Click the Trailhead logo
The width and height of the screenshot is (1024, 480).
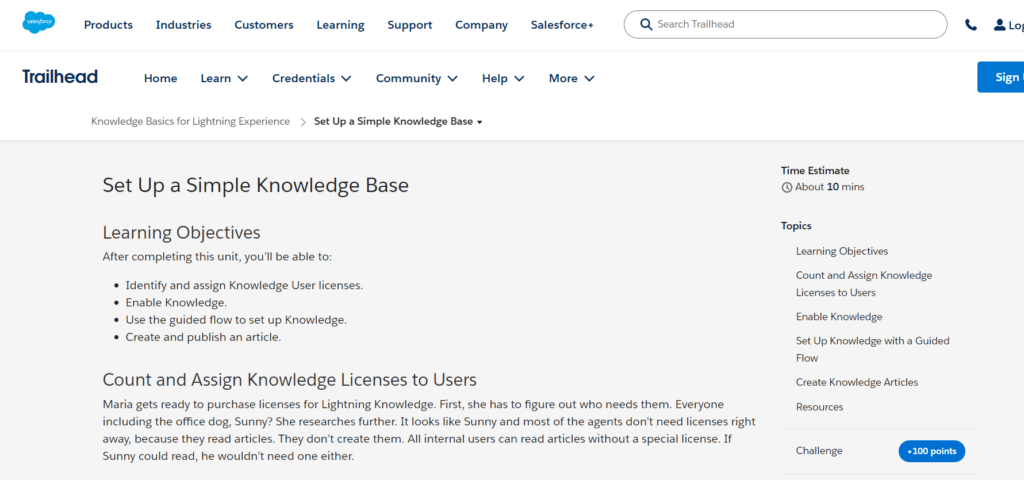tap(60, 77)
